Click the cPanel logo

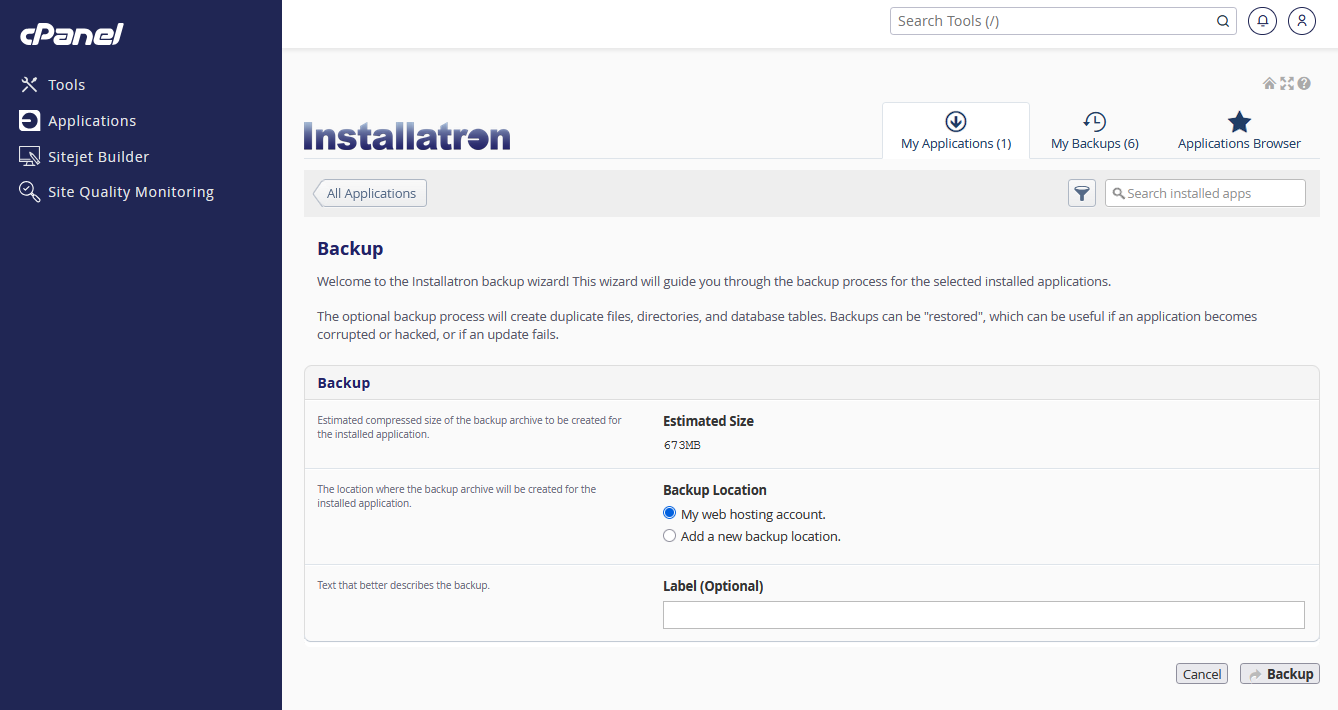(x=72, y=34)
